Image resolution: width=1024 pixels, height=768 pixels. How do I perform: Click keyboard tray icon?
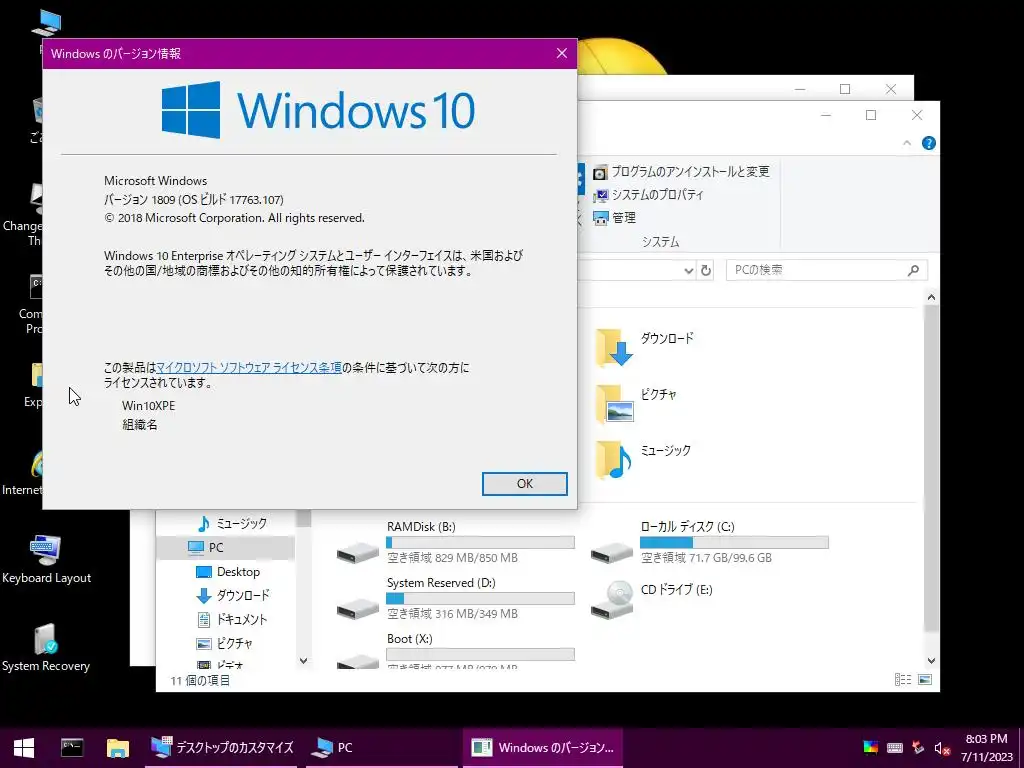click(x=895, y=748)
